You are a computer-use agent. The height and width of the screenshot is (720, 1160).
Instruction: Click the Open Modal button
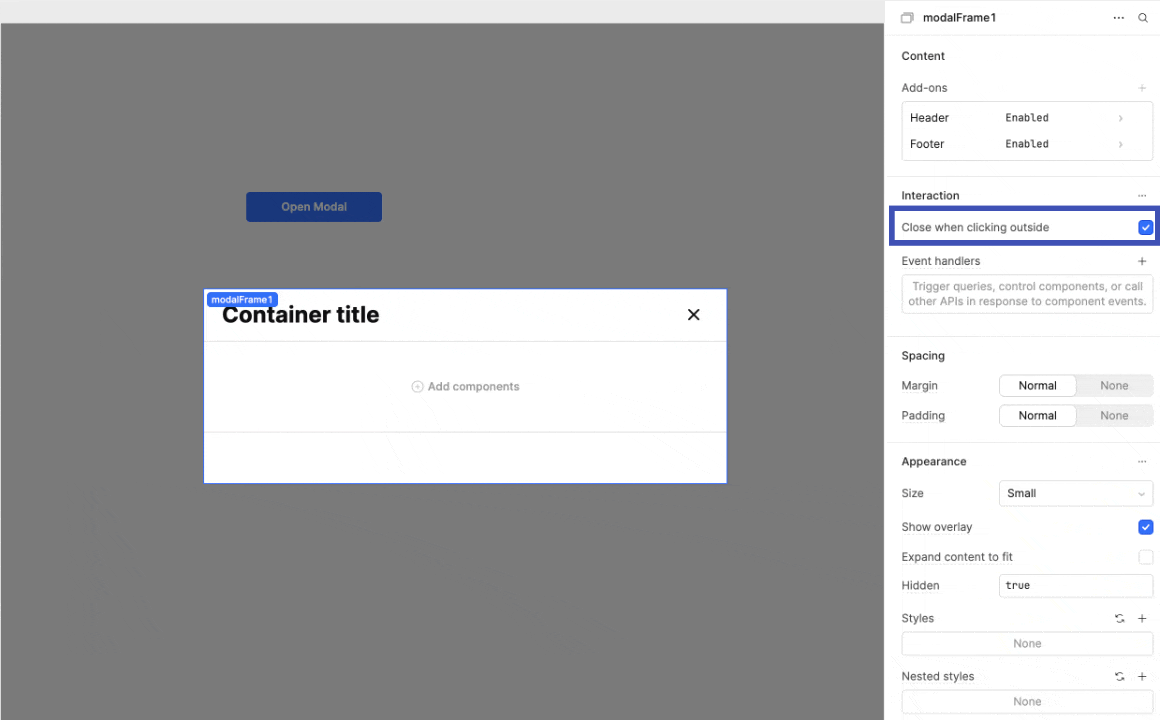[x=313, y=206]
